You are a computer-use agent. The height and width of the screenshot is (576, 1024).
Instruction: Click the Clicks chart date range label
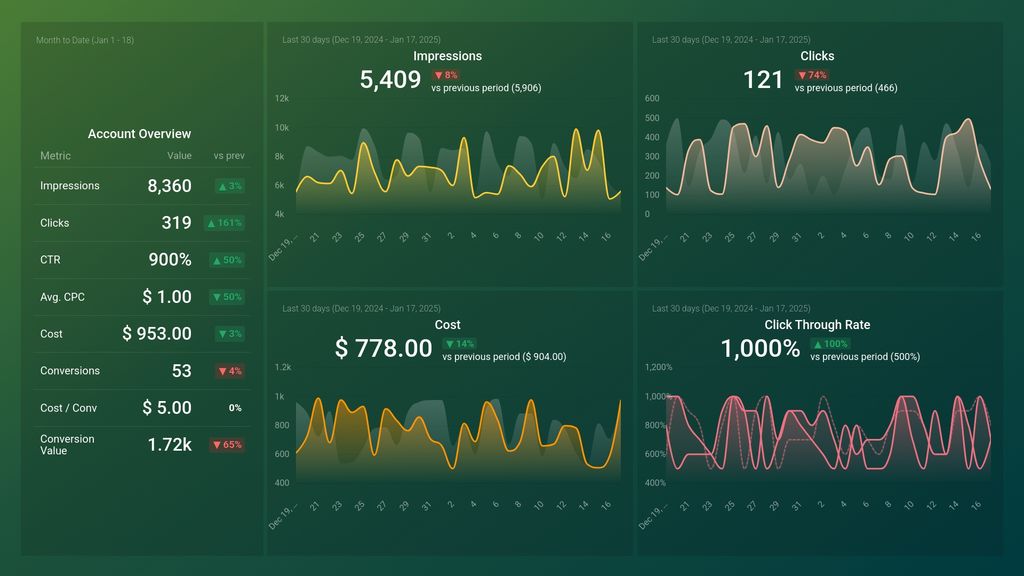point(731,40)
